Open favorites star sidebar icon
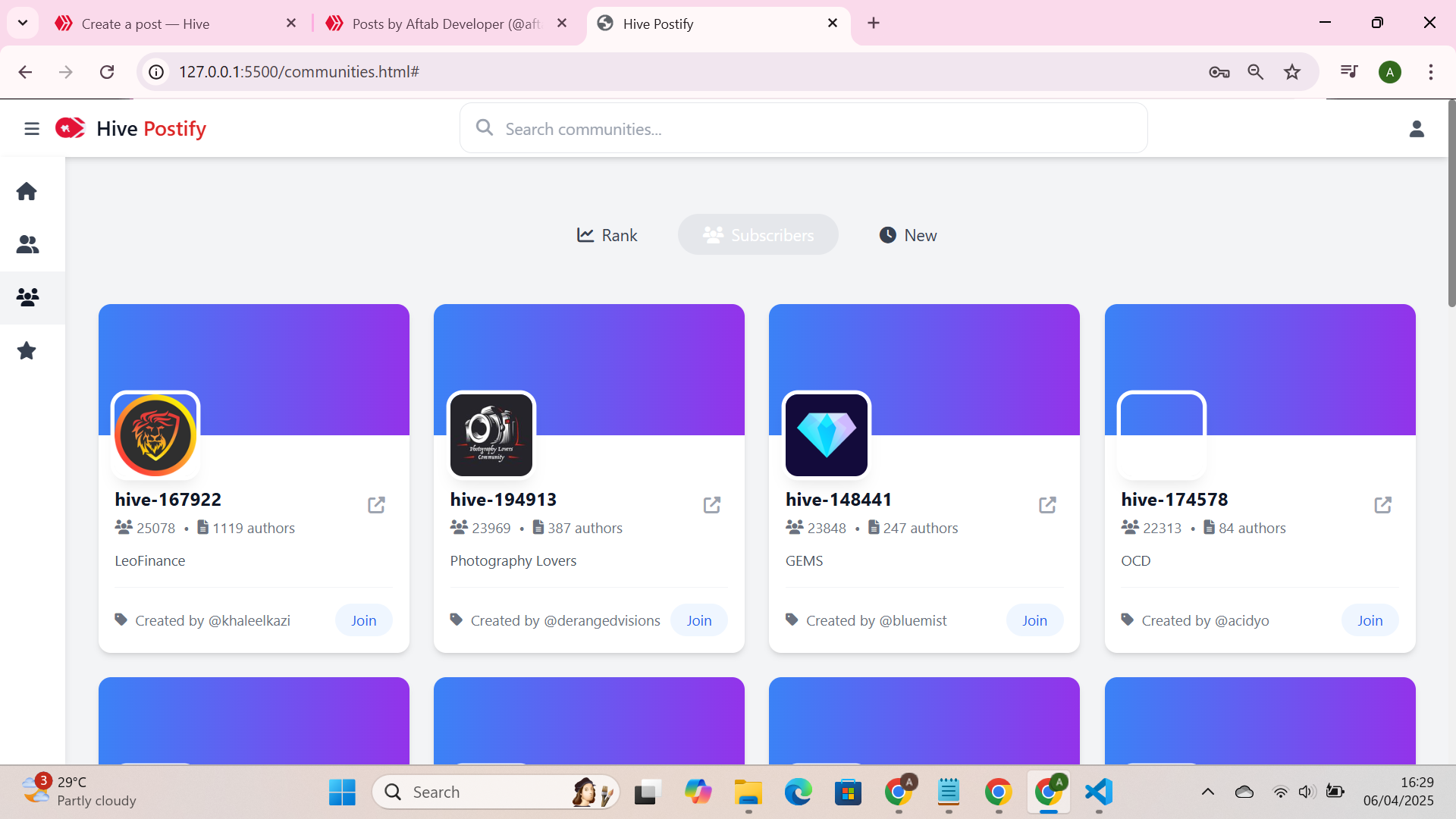Viewport: 1456px width, 819px height. (27, 350)
